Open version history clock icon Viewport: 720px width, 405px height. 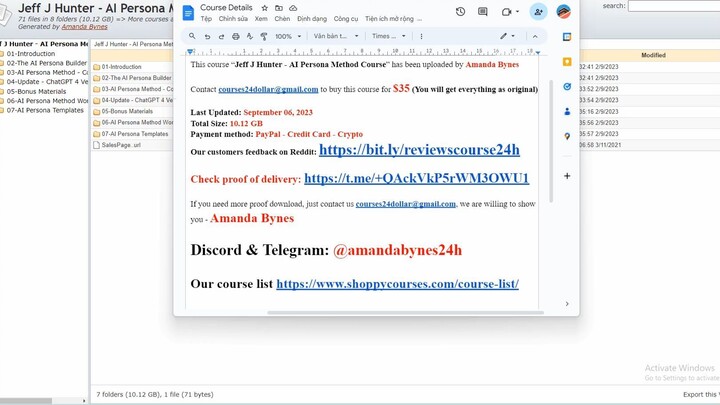point(460,12)
